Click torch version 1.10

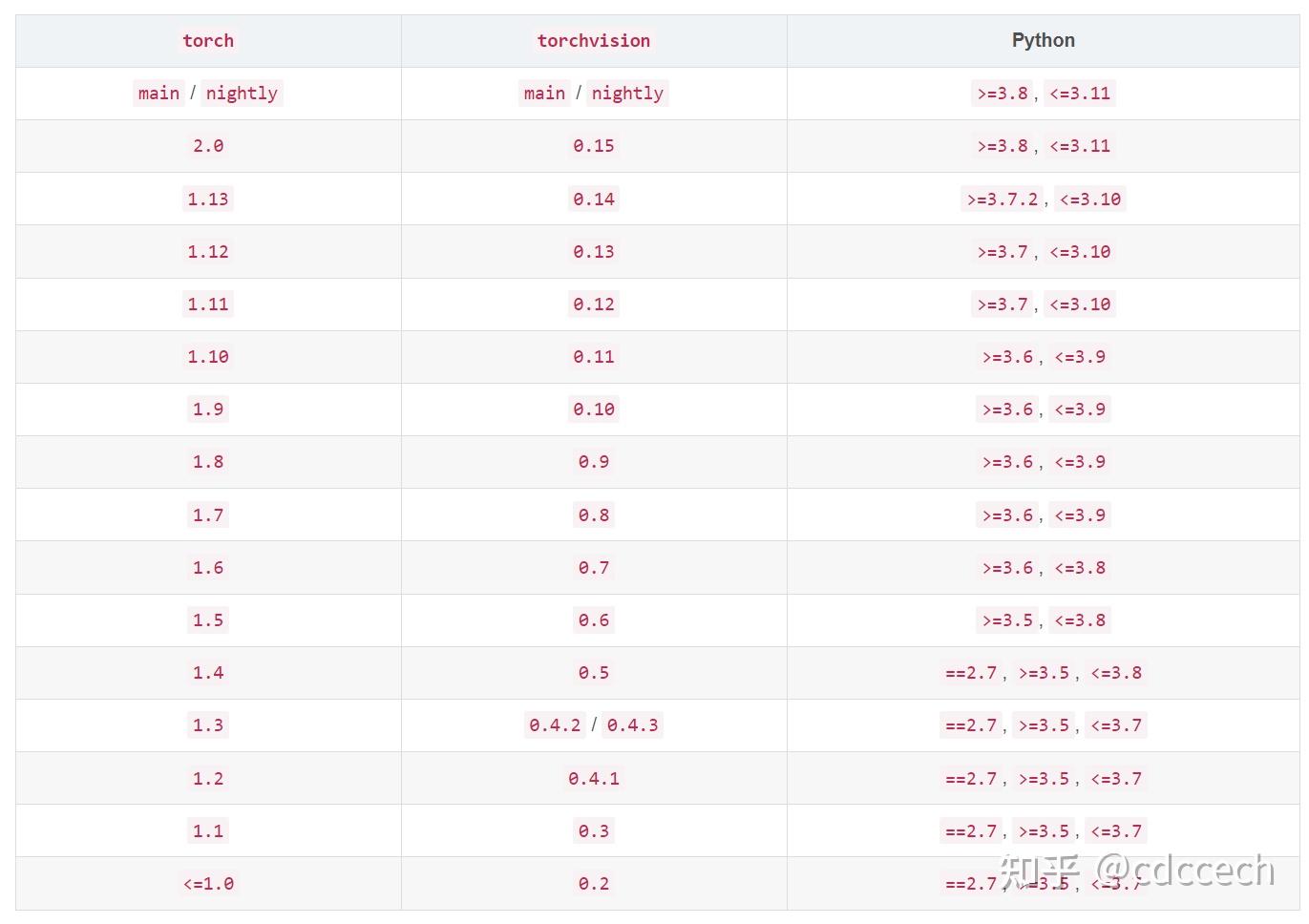208,357
